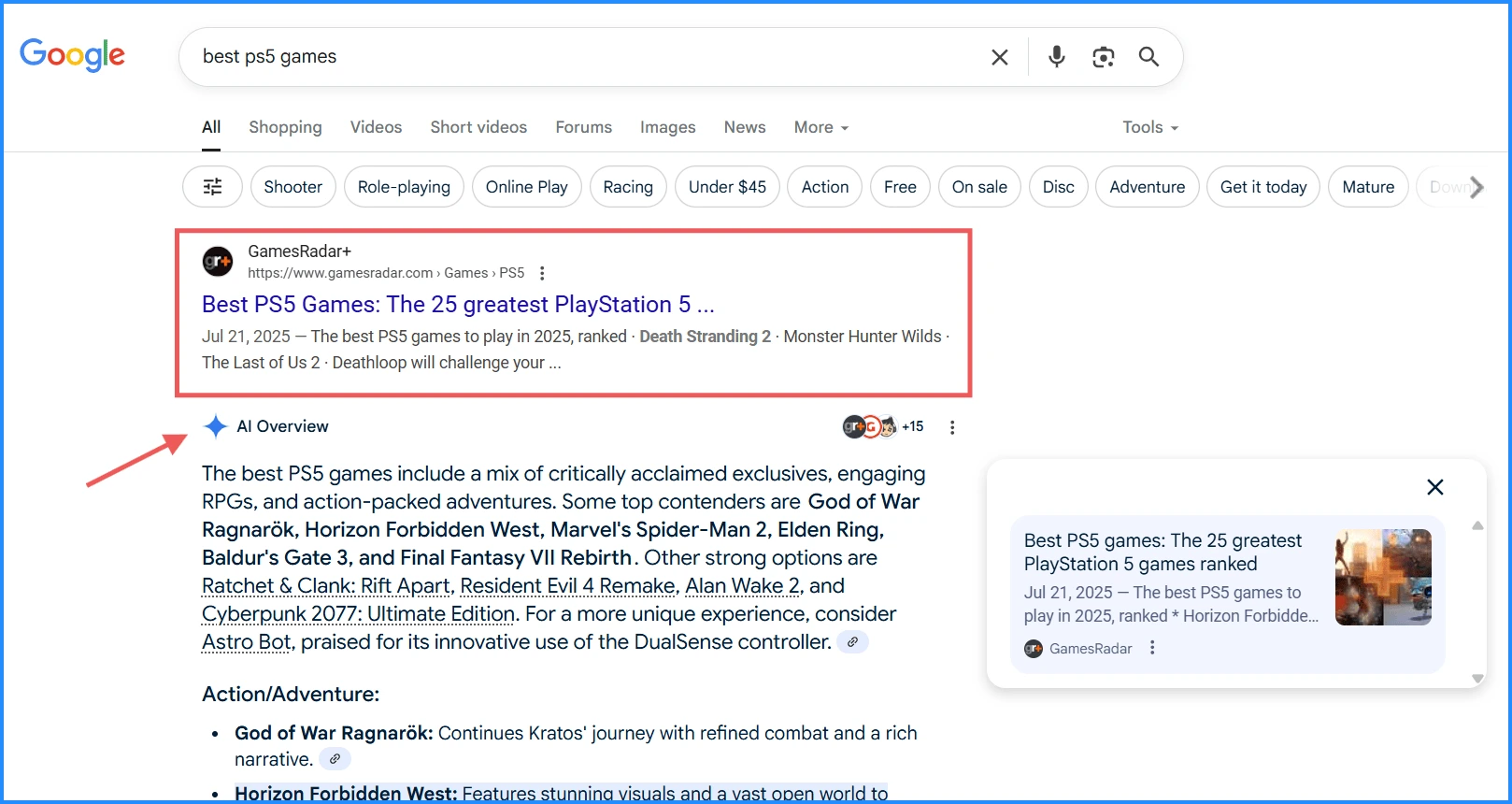
Task: Apply the Under $45 filter chip
Action: (x=727, y=187)
